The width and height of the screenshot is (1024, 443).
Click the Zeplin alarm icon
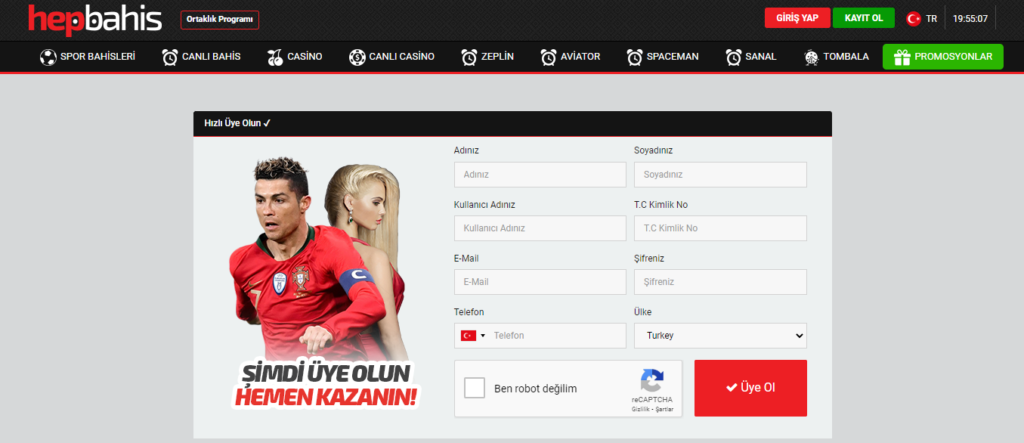(x=469, y=57)
